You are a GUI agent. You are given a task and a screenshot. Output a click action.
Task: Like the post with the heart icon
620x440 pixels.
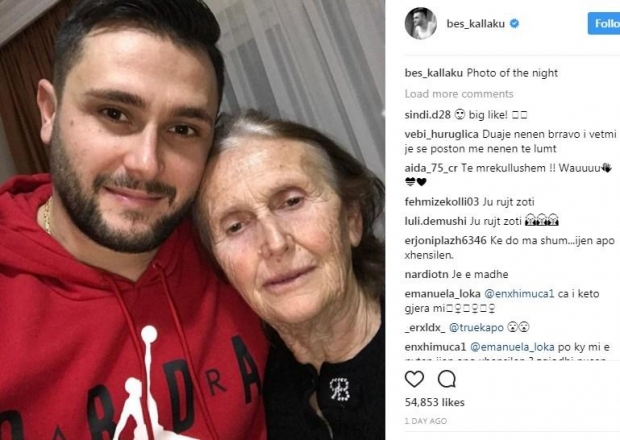(x=414, y=379)
